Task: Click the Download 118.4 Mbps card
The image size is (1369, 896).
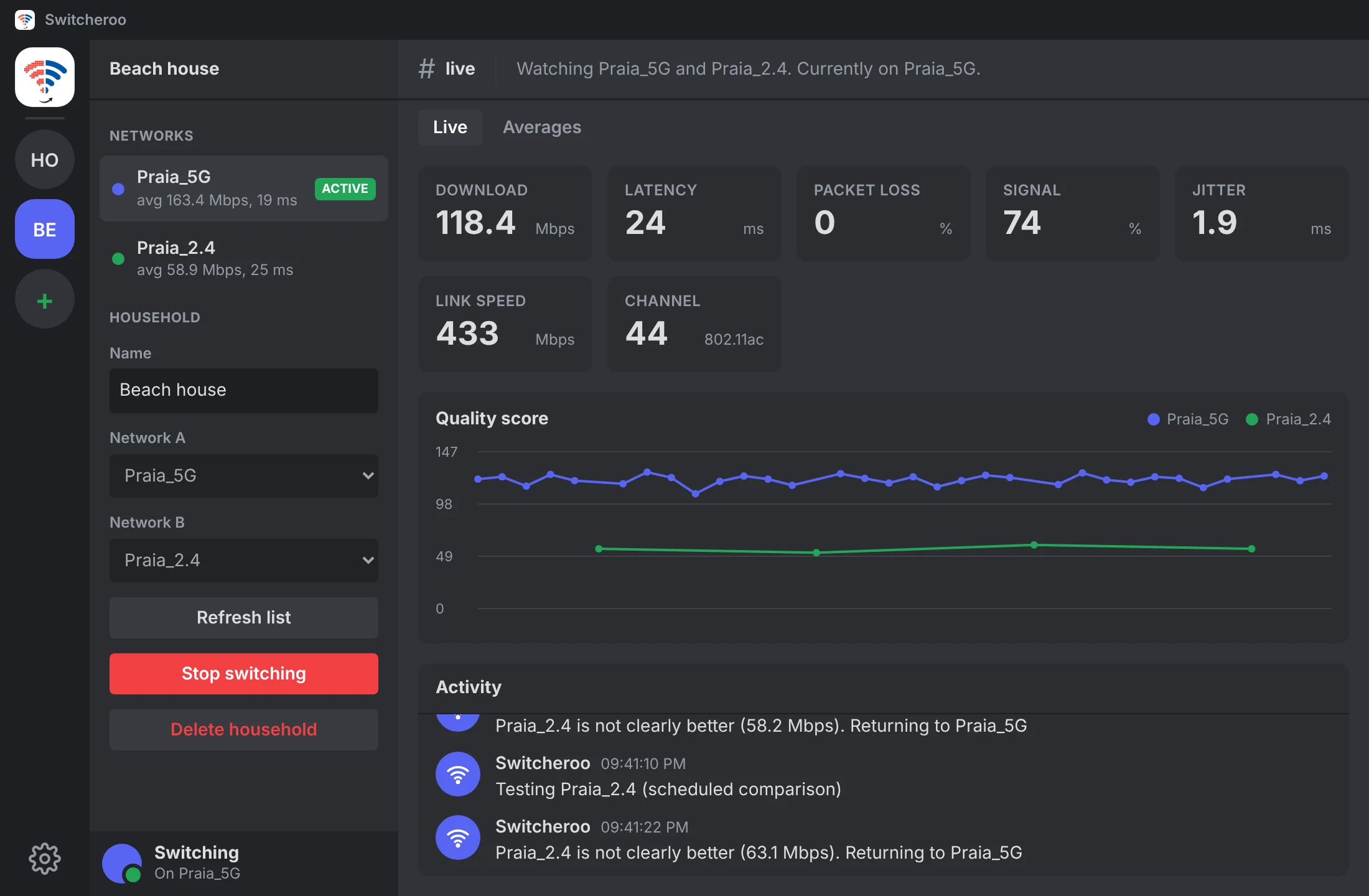Action: click(505, 213)
